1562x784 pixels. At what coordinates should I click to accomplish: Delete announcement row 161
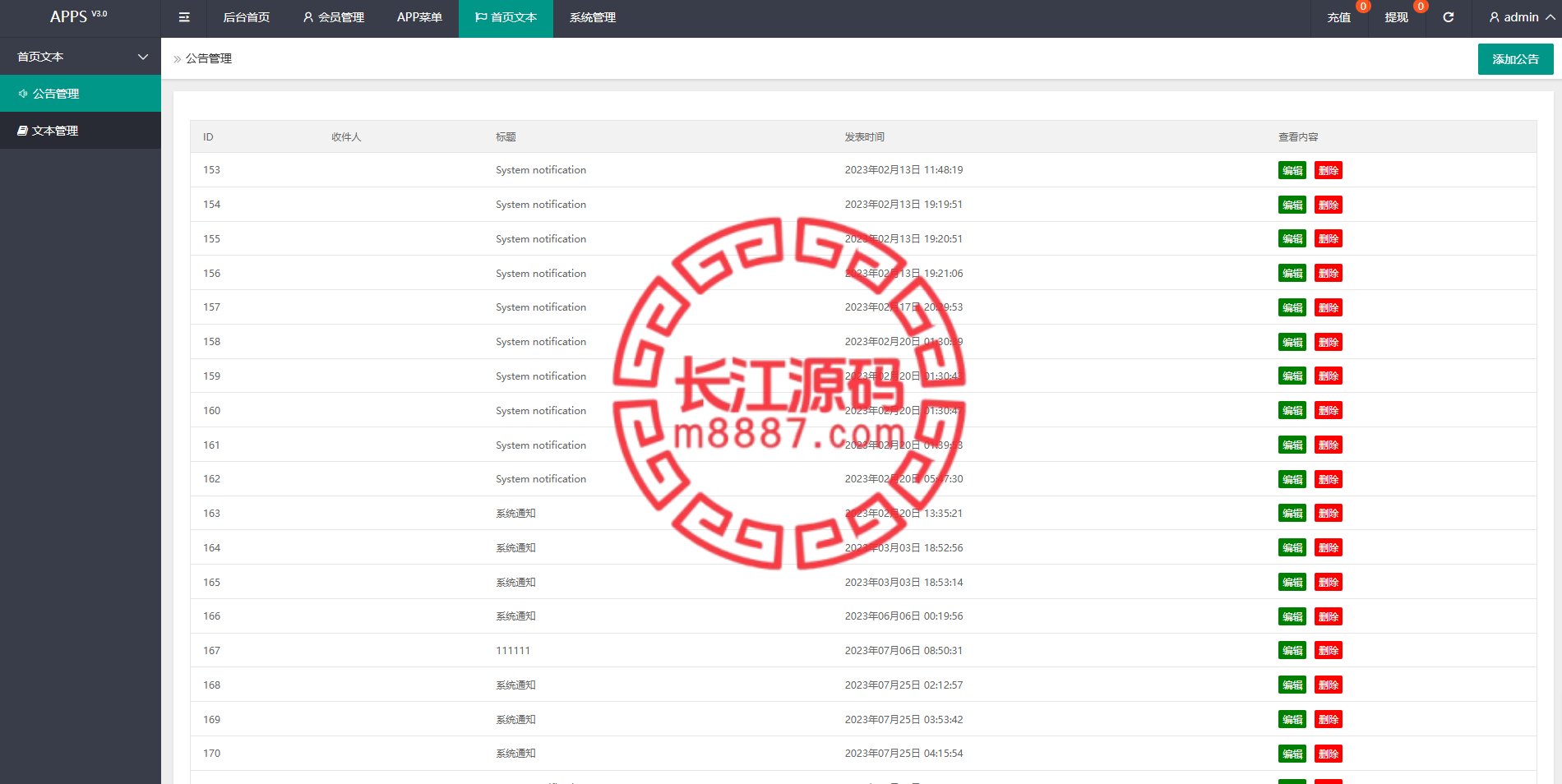(1329, 445)
